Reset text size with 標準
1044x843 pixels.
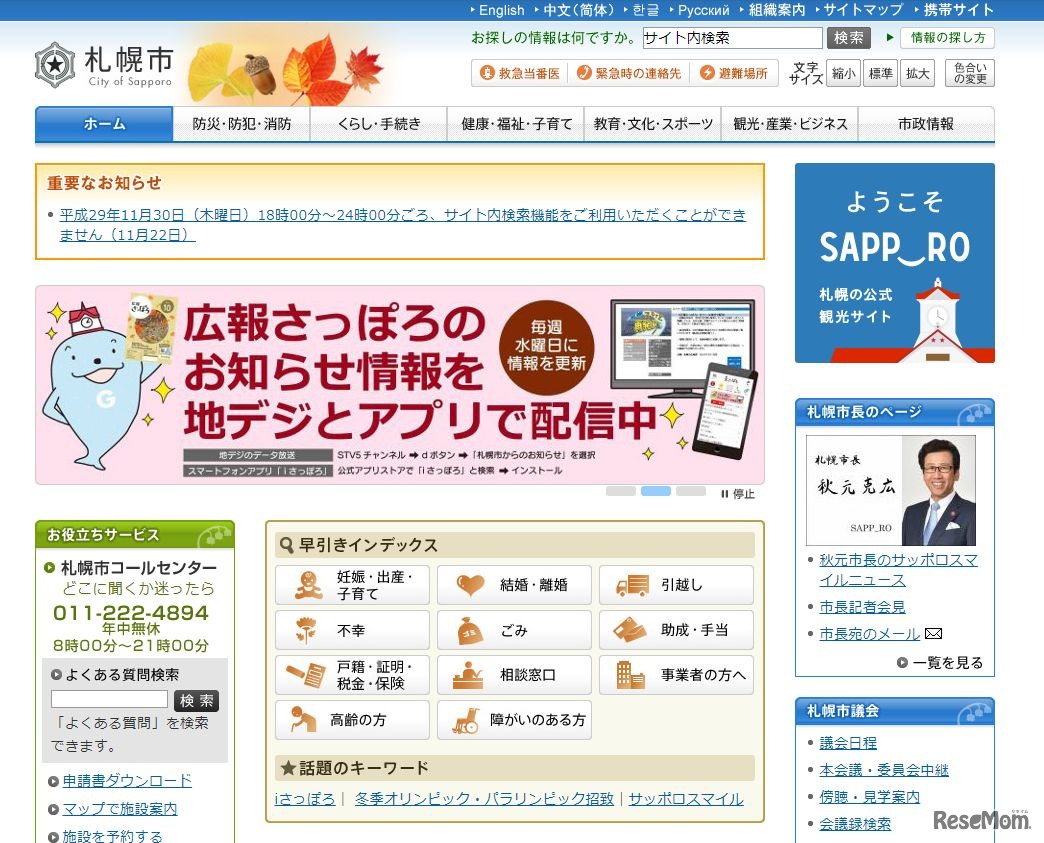coord(880,73)
